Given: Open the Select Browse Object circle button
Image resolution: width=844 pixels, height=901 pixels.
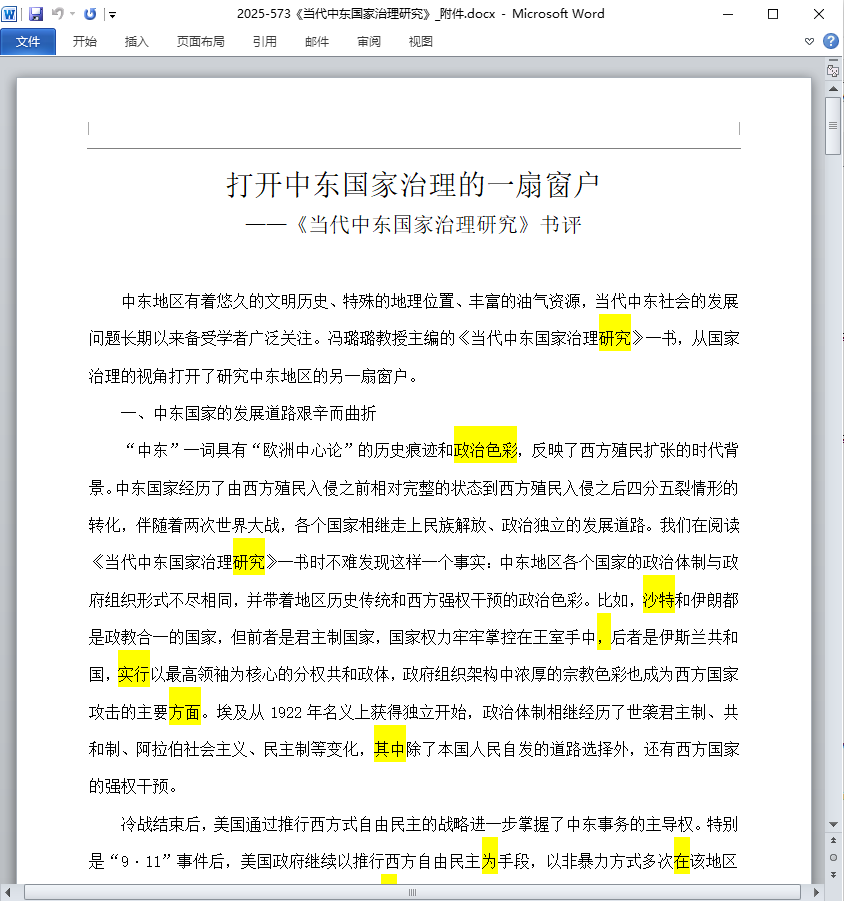Looking at the screenshot, I should coord(832,857).
